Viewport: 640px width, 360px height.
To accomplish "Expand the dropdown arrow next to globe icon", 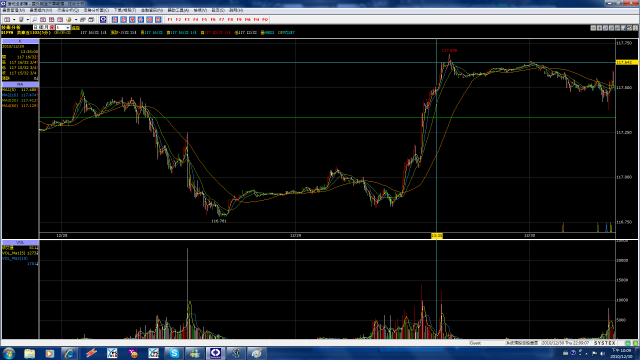I will pos(76,19).
